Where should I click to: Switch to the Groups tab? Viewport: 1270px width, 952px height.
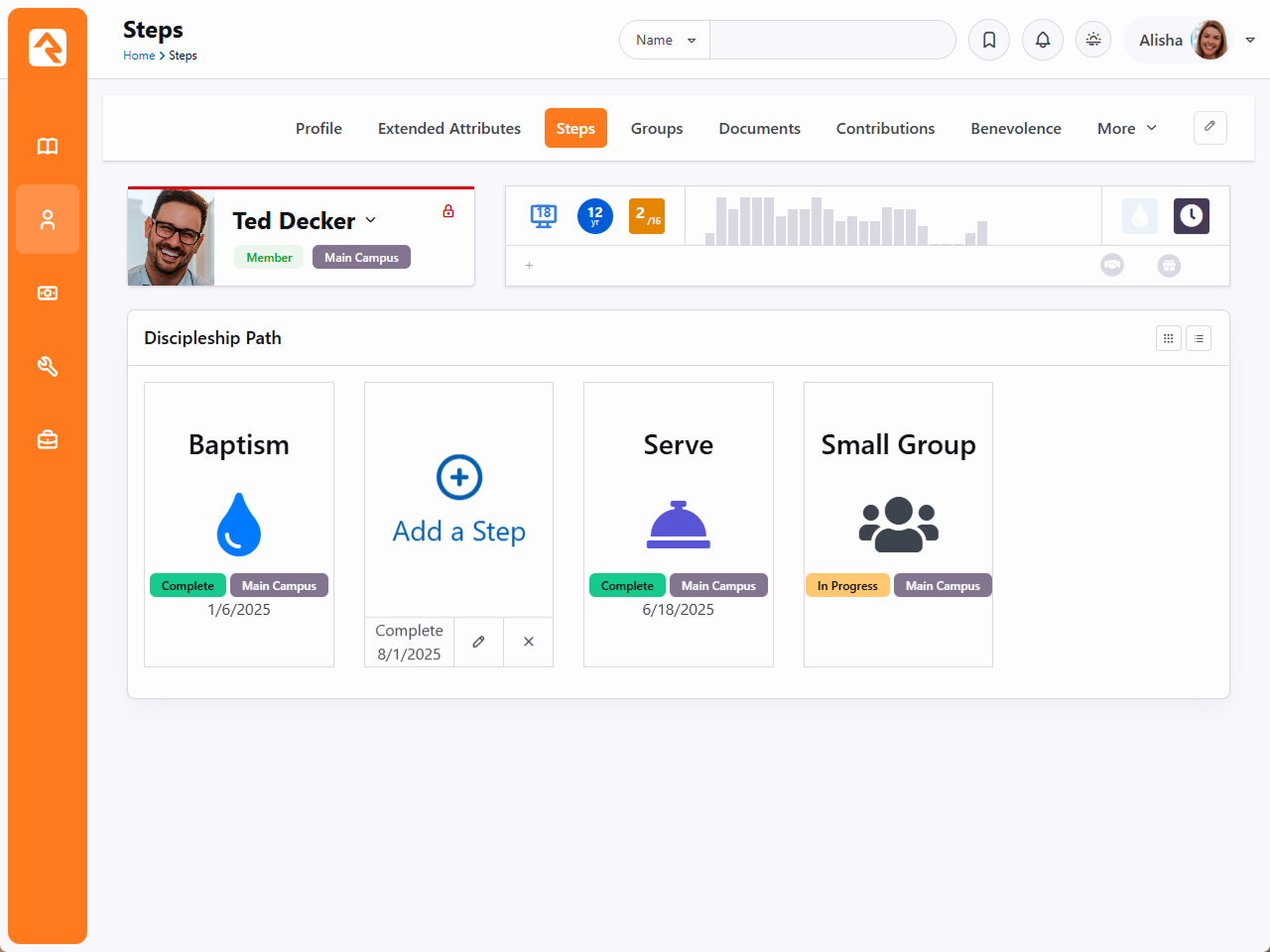657,129
